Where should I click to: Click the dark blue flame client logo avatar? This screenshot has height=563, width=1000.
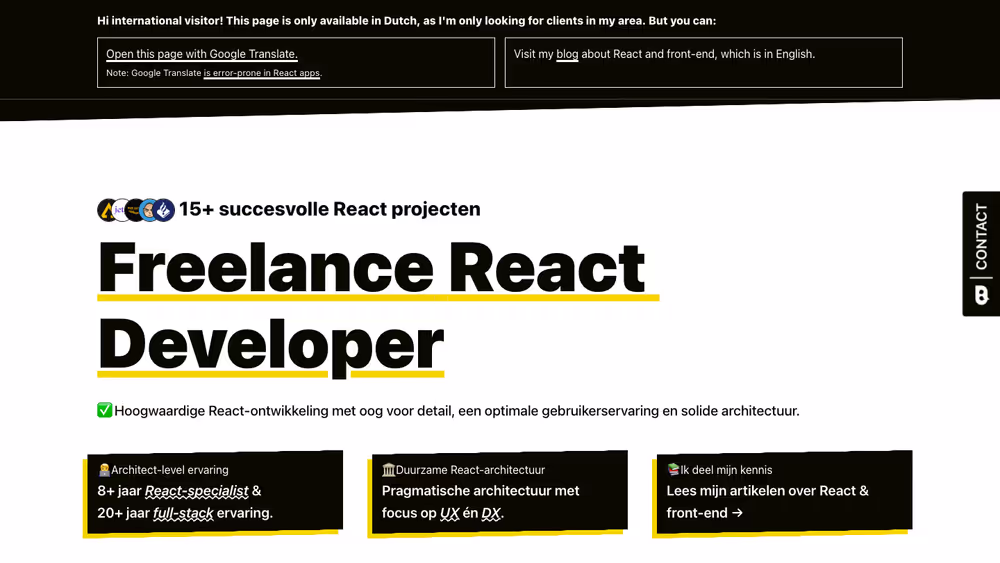(x=164, y=210)
